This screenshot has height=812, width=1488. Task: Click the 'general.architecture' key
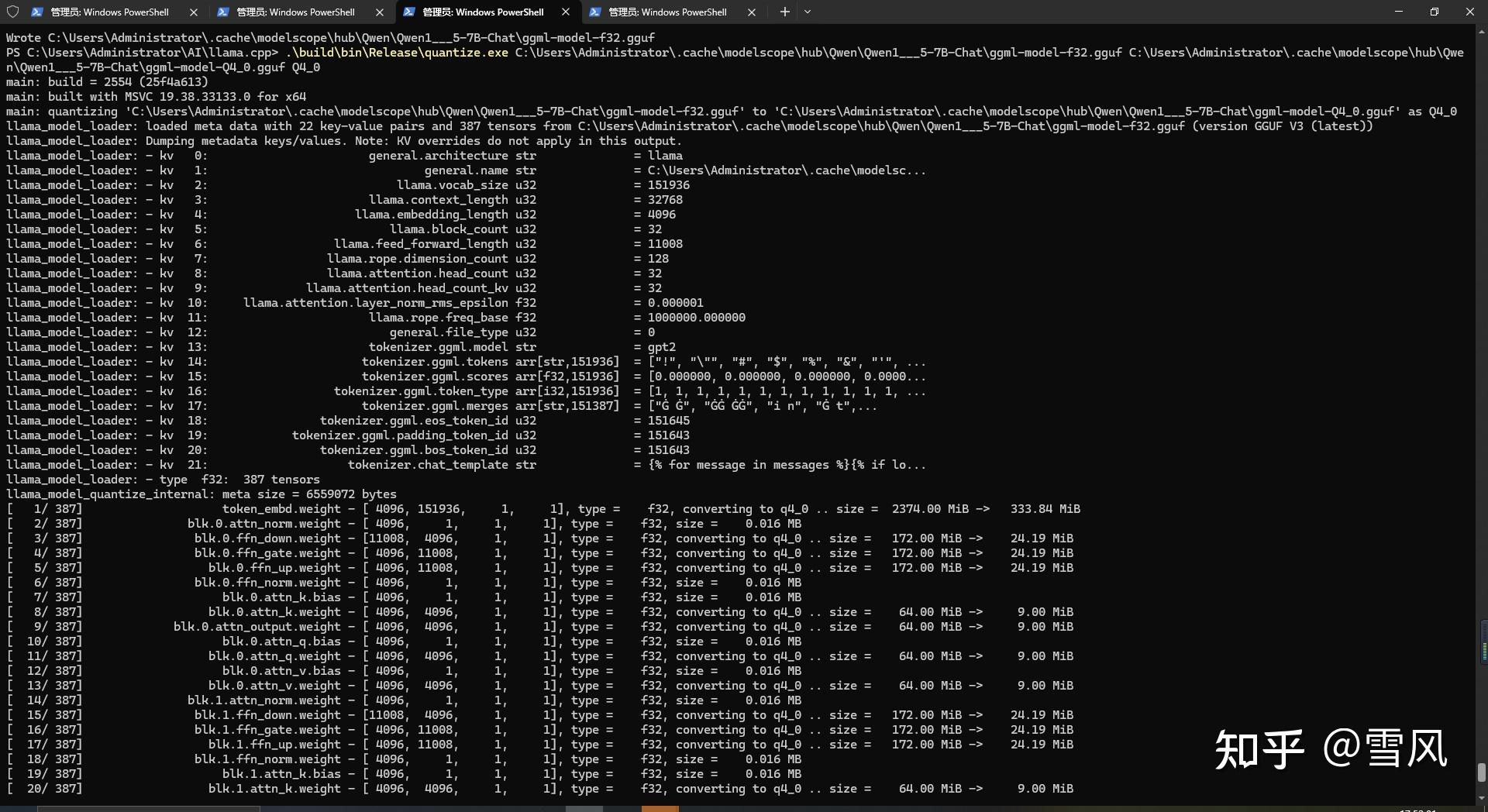tap(439, 156)
